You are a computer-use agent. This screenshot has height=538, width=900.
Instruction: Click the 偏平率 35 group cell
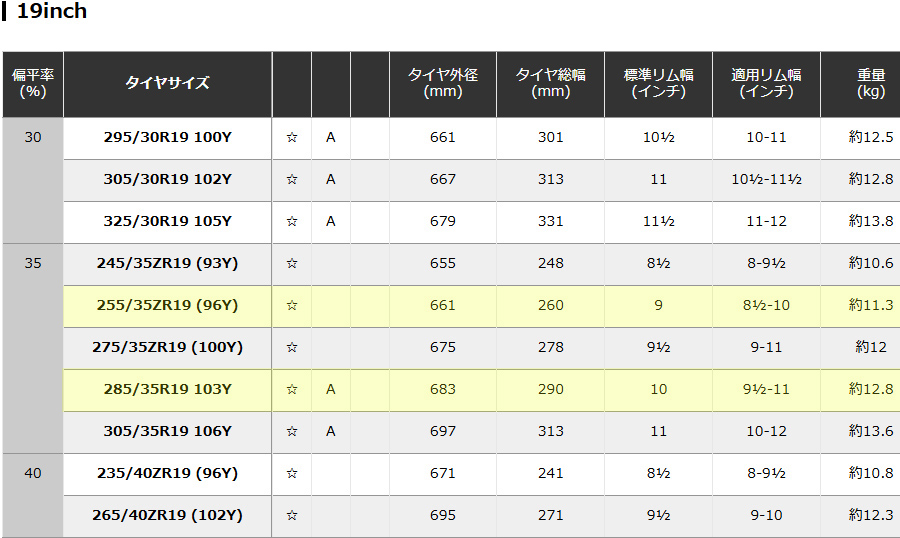33,264
